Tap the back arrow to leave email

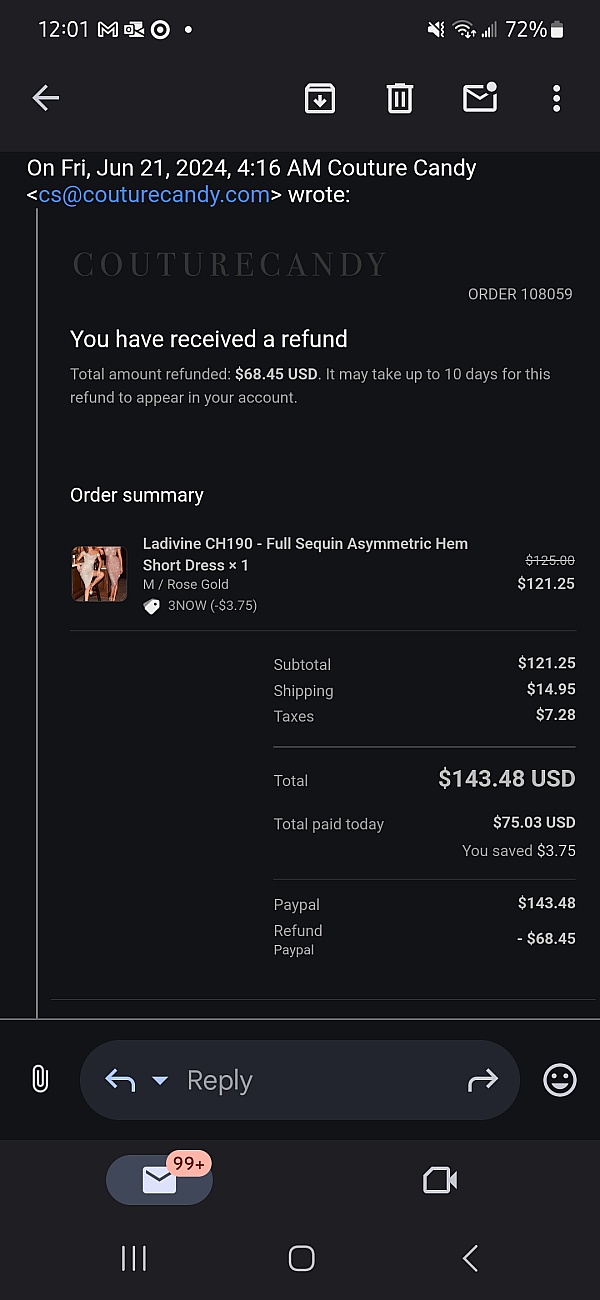pos(46,97)
